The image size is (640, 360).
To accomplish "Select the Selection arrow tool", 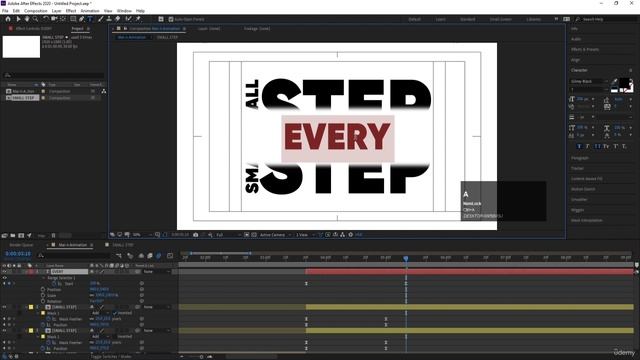I will click(x=18, y=19).
